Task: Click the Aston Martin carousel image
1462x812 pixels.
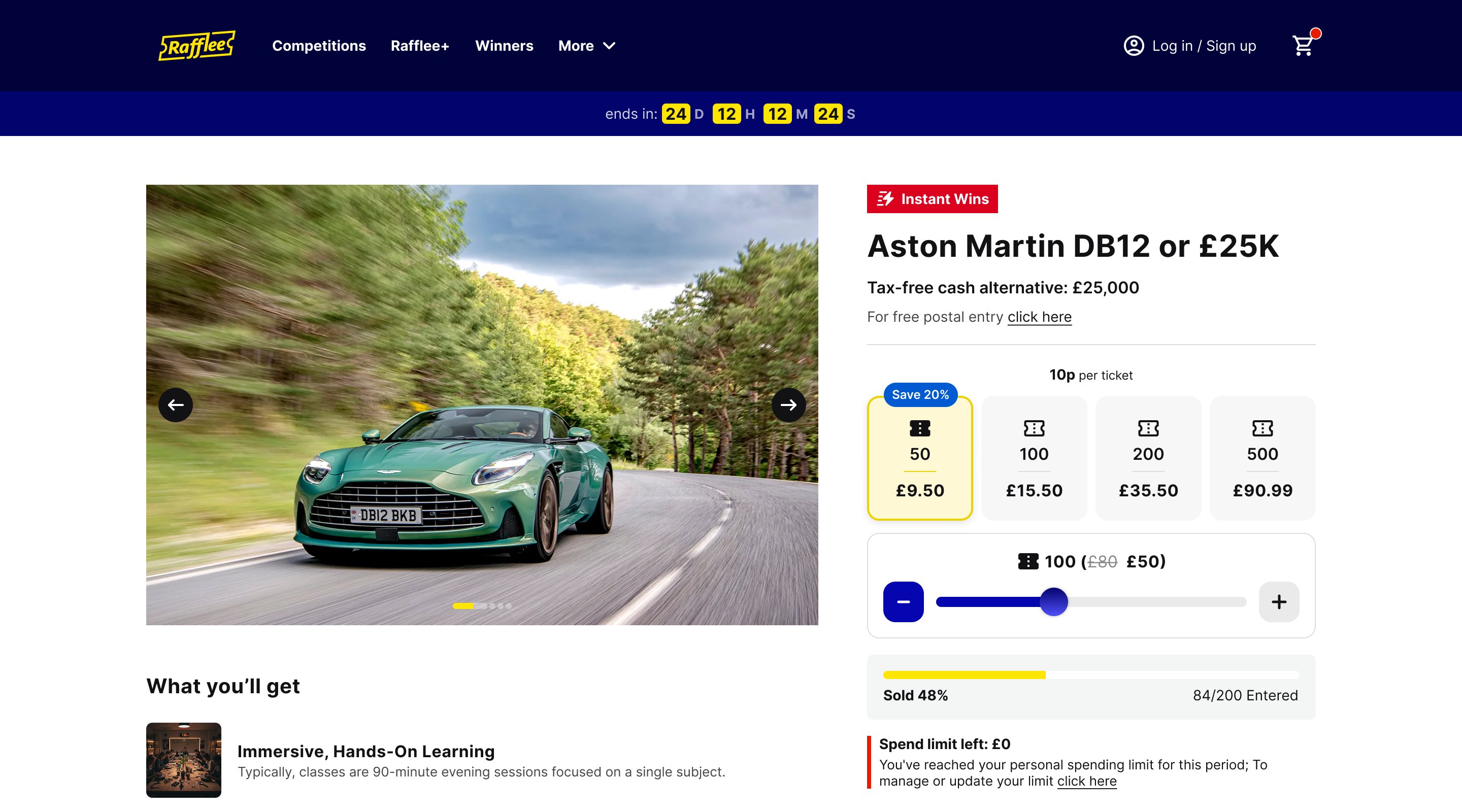Action: [x=482, y=404]
